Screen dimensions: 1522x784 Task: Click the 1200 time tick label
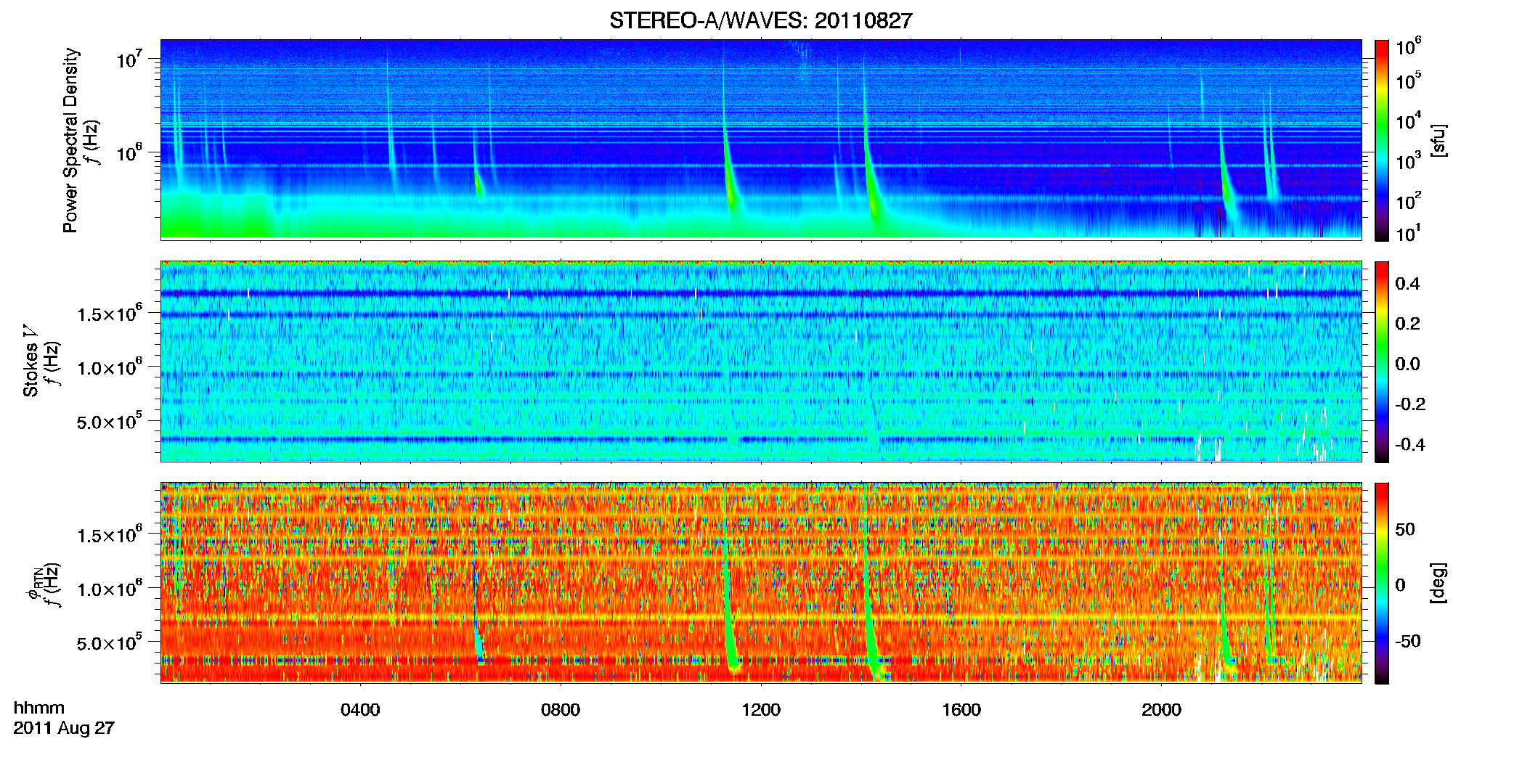pyautogui.click(x=761, y=710)
